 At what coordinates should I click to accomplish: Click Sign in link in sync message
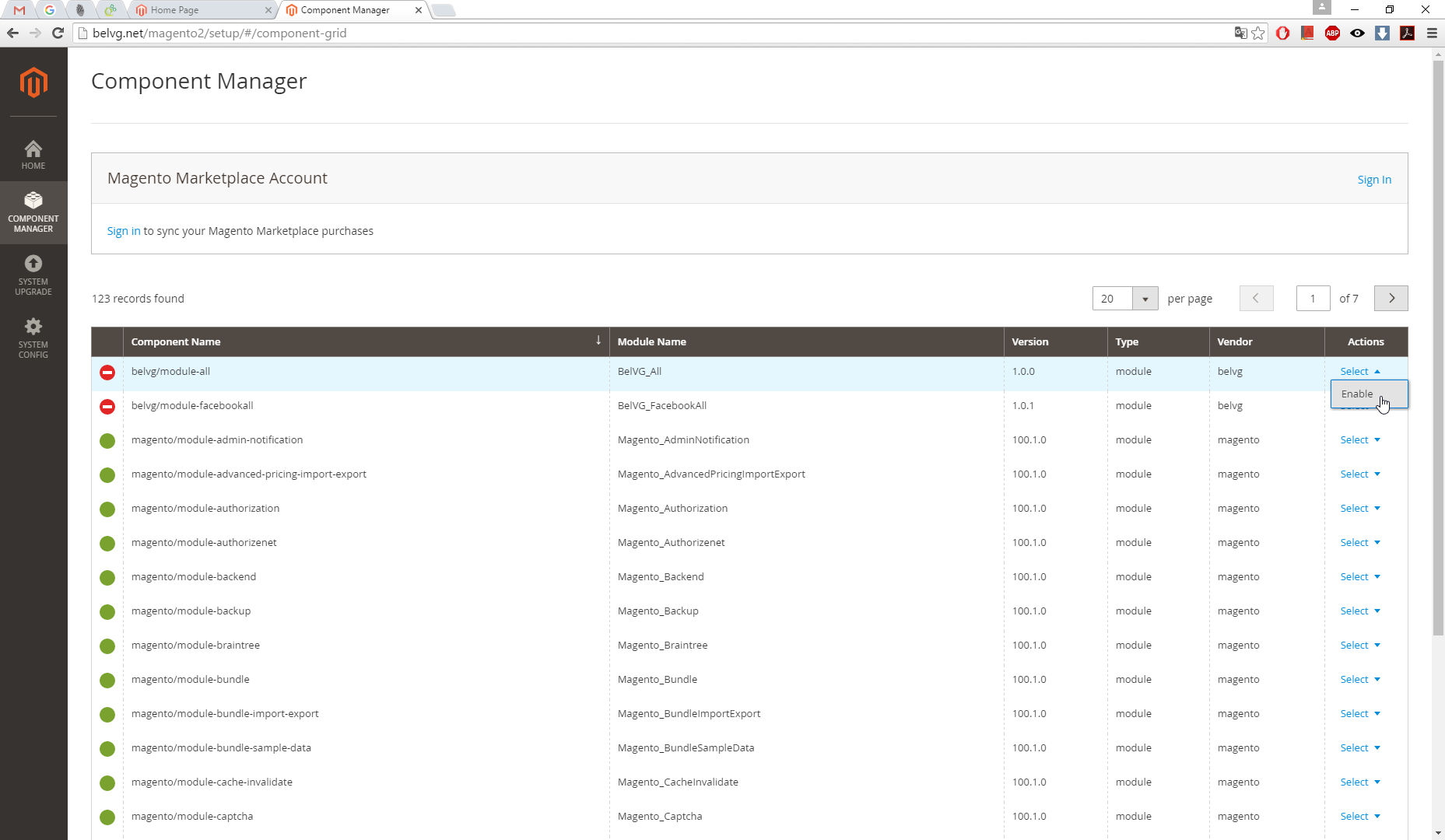[124, 231]
